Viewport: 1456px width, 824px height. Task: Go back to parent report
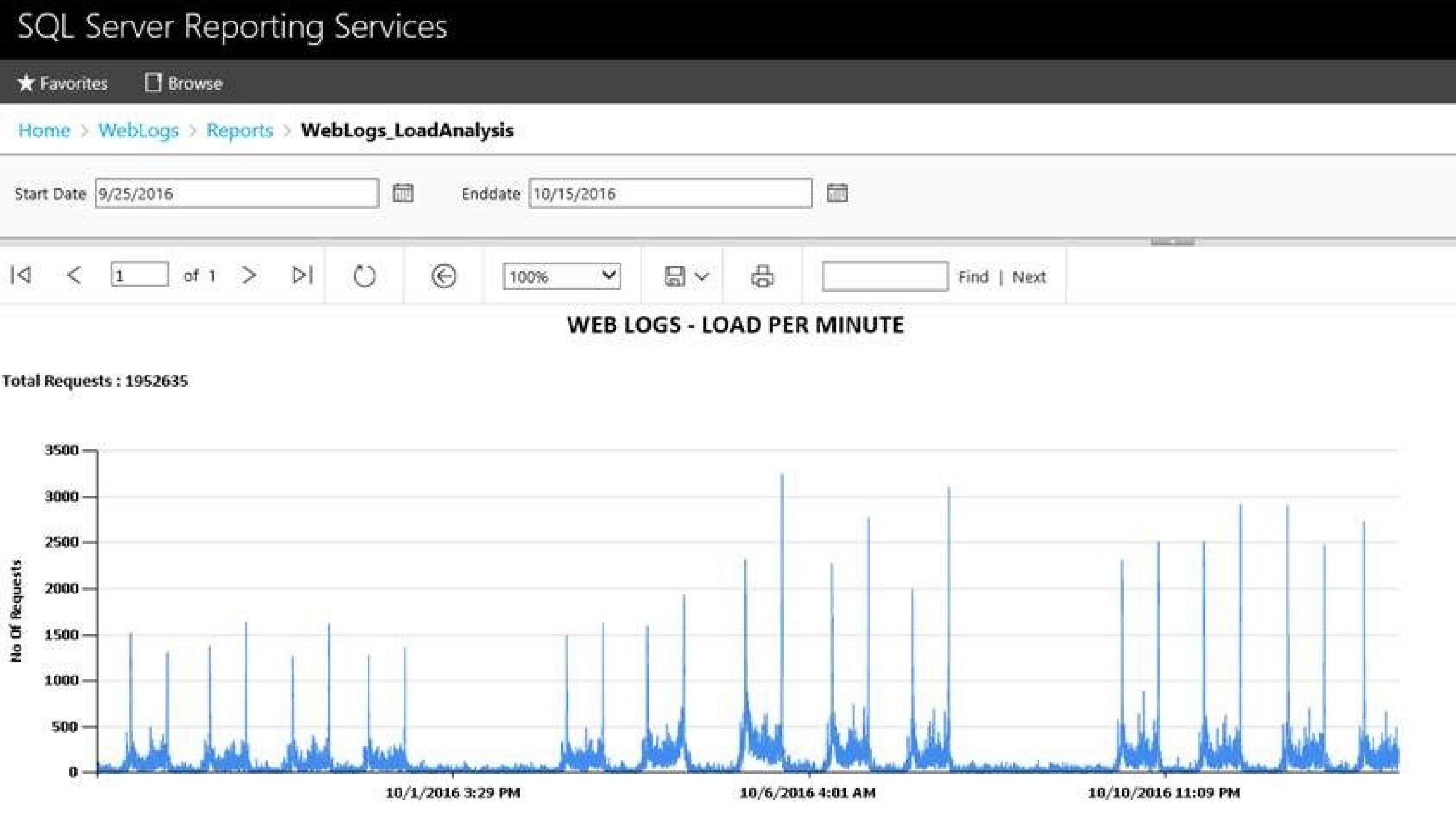click(443, 276)
